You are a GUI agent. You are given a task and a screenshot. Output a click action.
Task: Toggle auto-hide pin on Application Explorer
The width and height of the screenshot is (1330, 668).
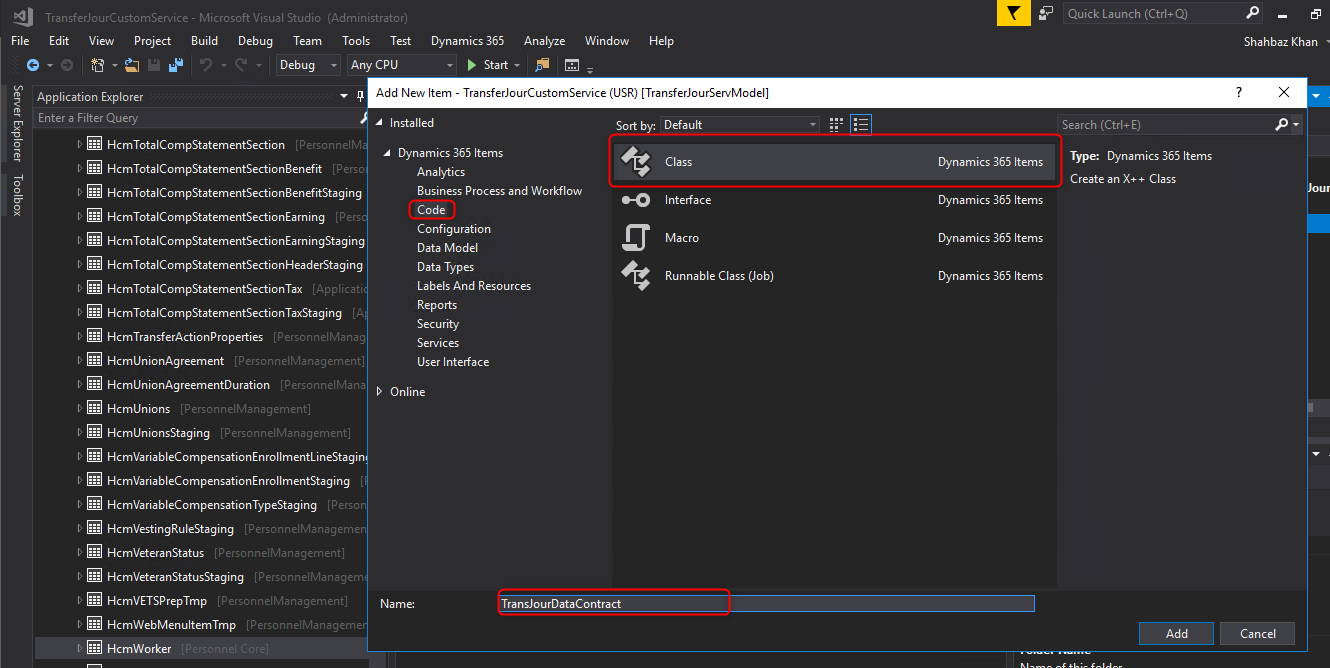tap(361, 97)
